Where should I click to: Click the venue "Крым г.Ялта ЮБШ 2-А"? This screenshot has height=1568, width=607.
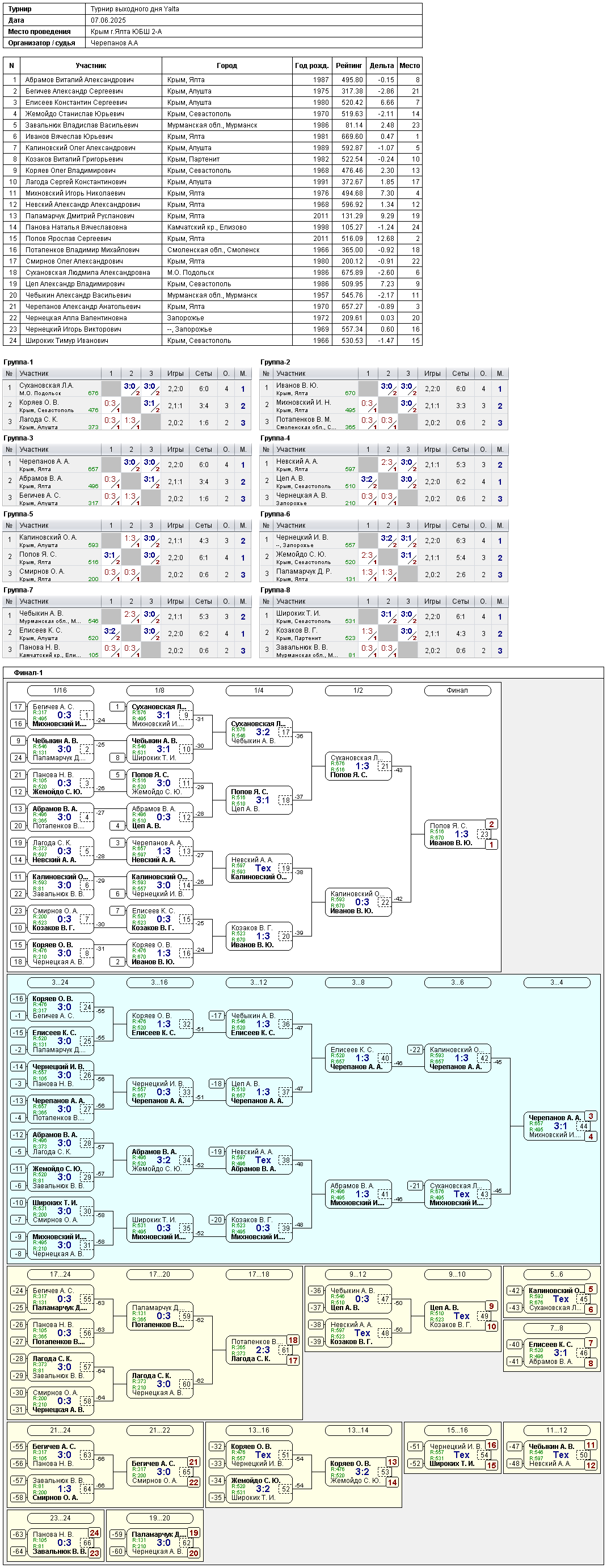[126, 32]
